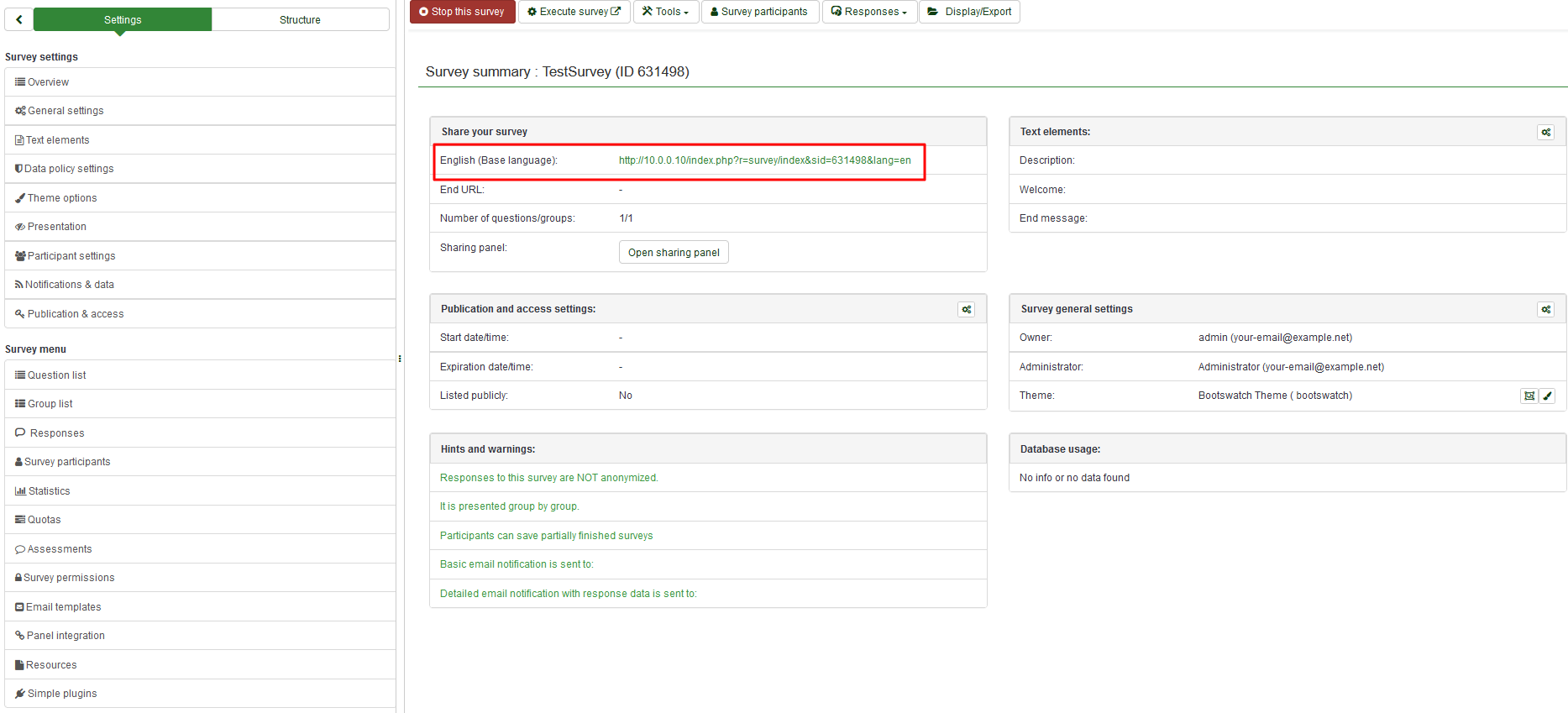The height and width of the screenshot is (713, 1568).
Task: Click the gear icon in Text elements header
Action: (x=1545, y=132)
